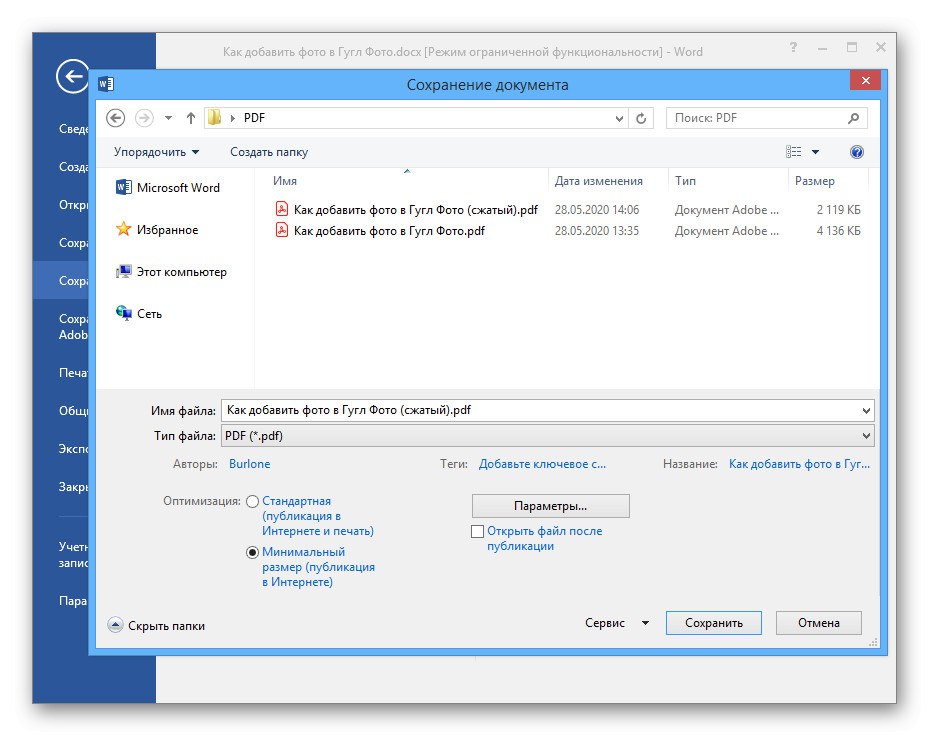The width and height of the screenshot is (929, 736).
Task: Click the dialog's Forward navigation arrow
Action: (x=144, y=118)
